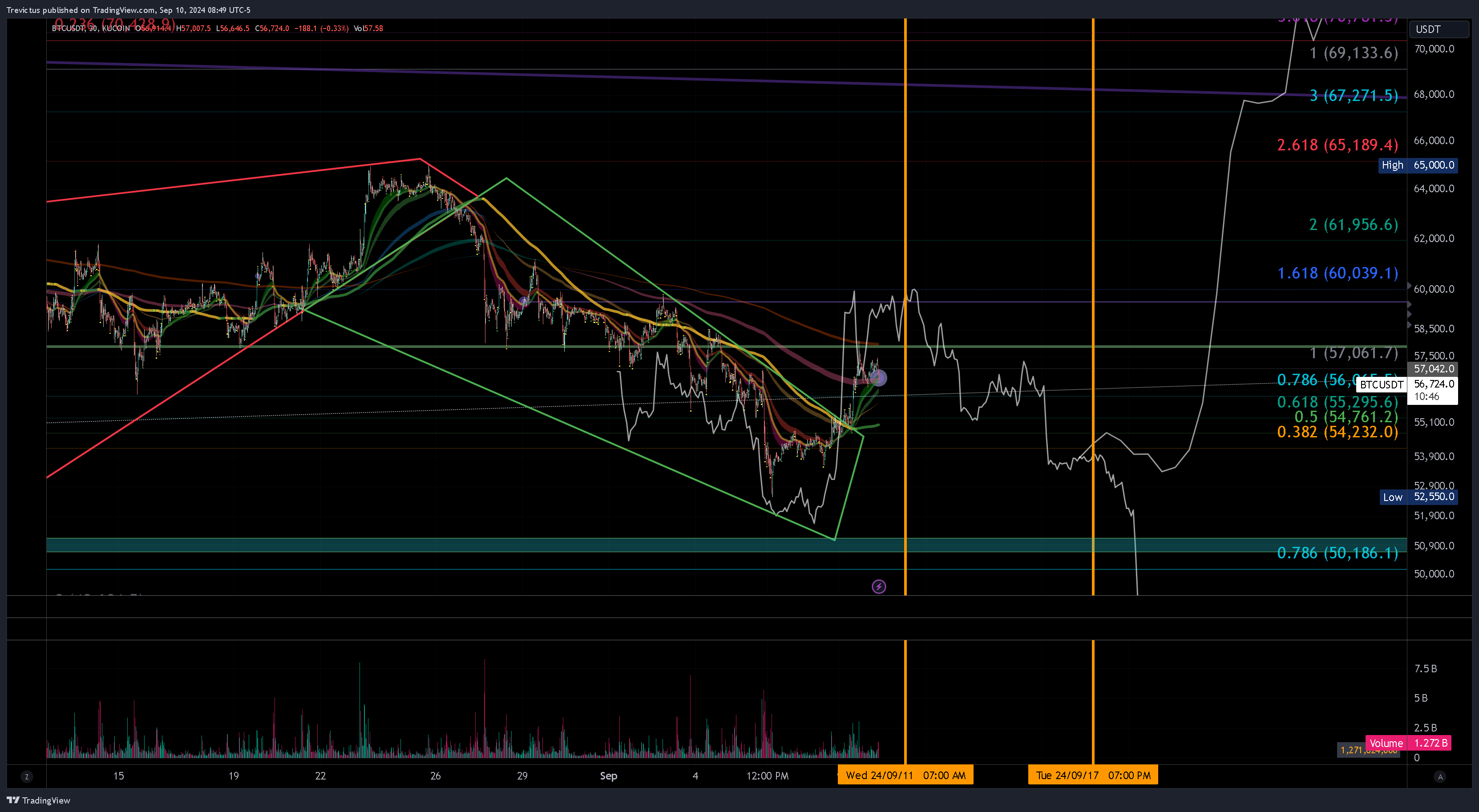Click the 5 B volume axis label
1479x812 pixels.
pos(1420,698)
